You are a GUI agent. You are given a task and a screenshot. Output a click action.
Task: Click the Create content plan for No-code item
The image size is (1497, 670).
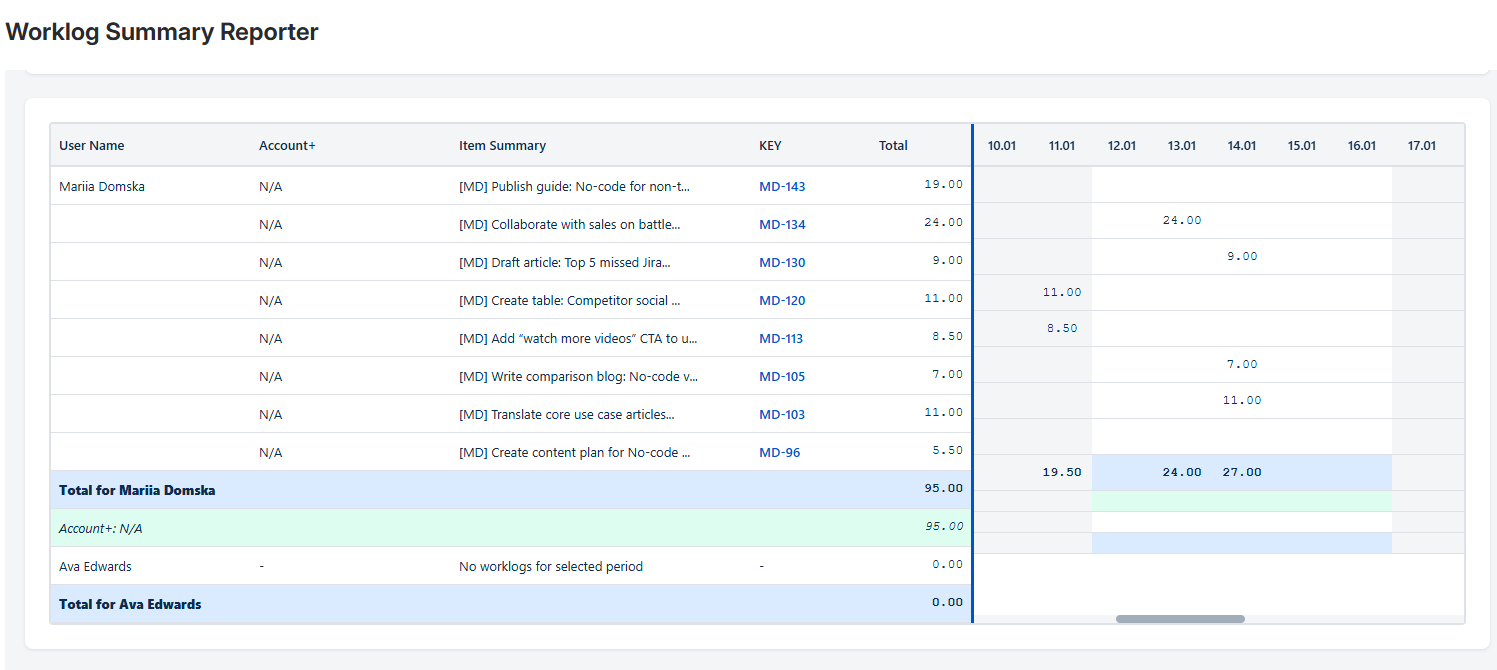click(x=574, y=452)
